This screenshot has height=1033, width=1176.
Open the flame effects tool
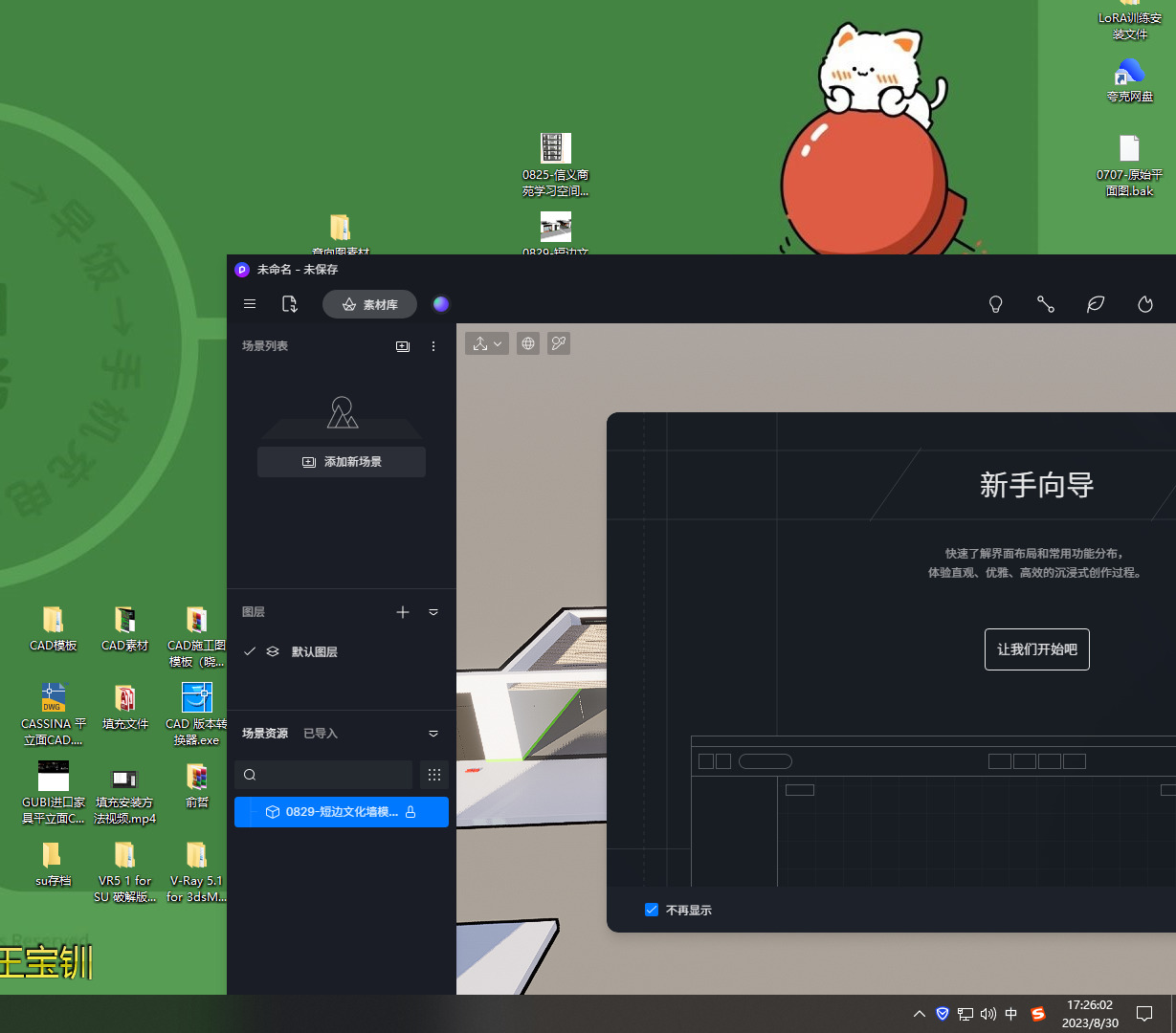(x=1145, y=304)
